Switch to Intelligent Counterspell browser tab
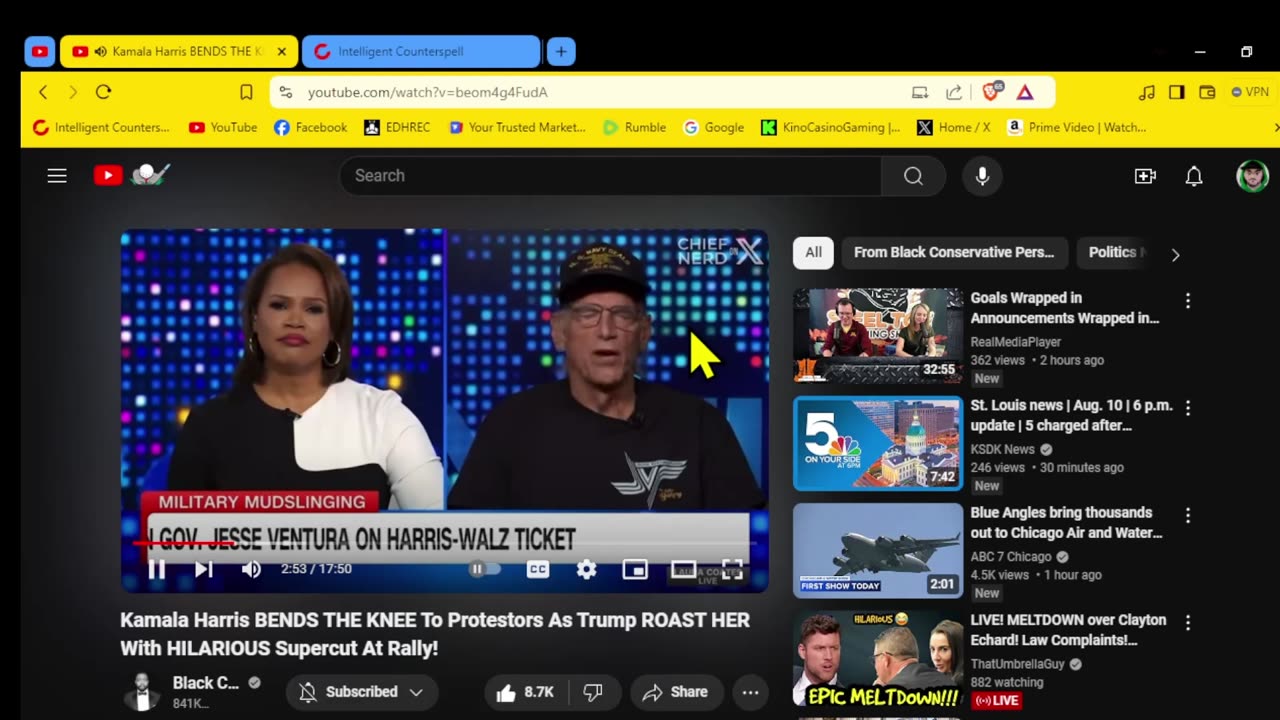 [421, 51]
